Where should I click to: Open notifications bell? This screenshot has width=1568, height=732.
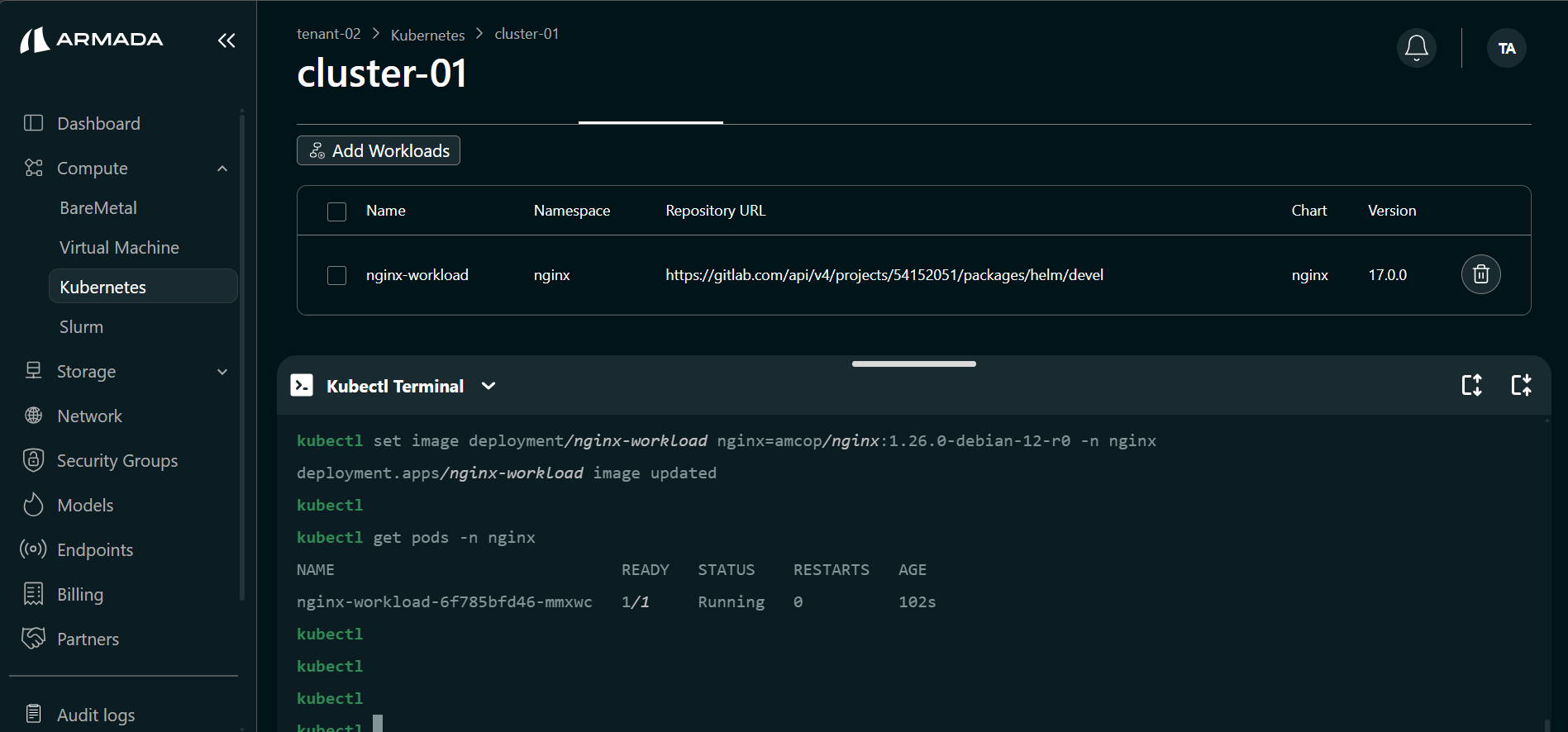[x=1416, y=48]
